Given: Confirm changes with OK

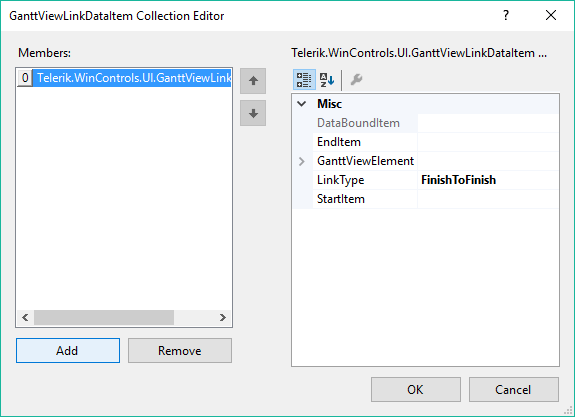Looking at the screenshot, I should (415, 389).
